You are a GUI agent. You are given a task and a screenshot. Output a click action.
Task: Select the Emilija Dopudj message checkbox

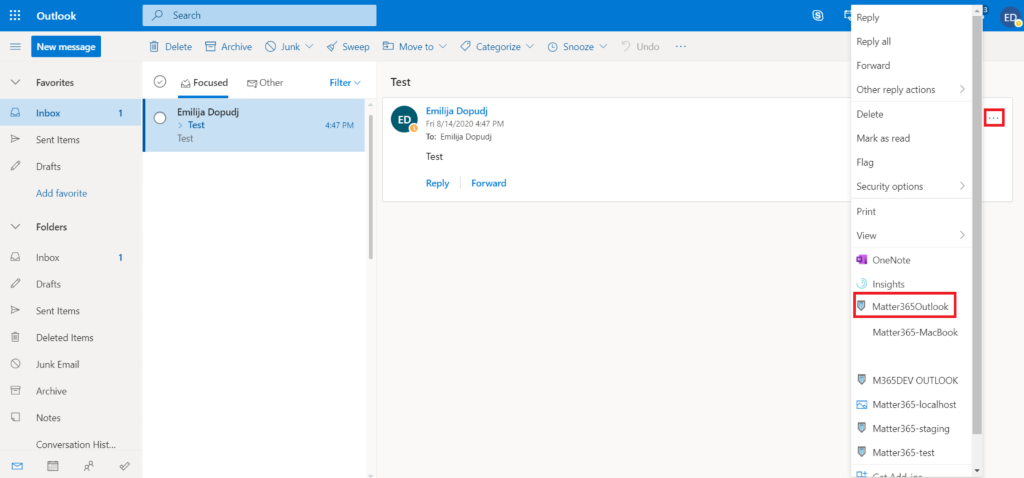tap(160, 118)
